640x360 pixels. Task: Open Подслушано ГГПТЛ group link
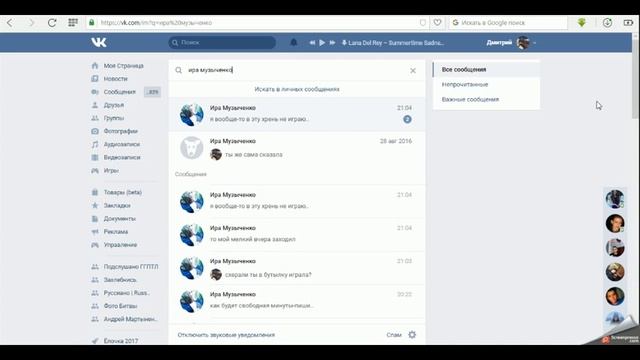(131, 267)
